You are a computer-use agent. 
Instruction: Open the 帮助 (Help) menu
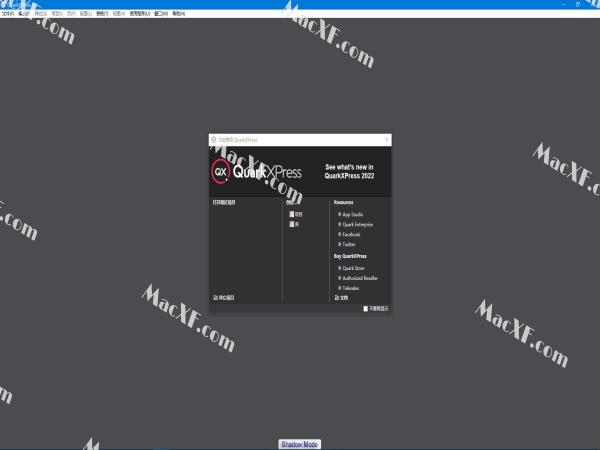[178, 14]
